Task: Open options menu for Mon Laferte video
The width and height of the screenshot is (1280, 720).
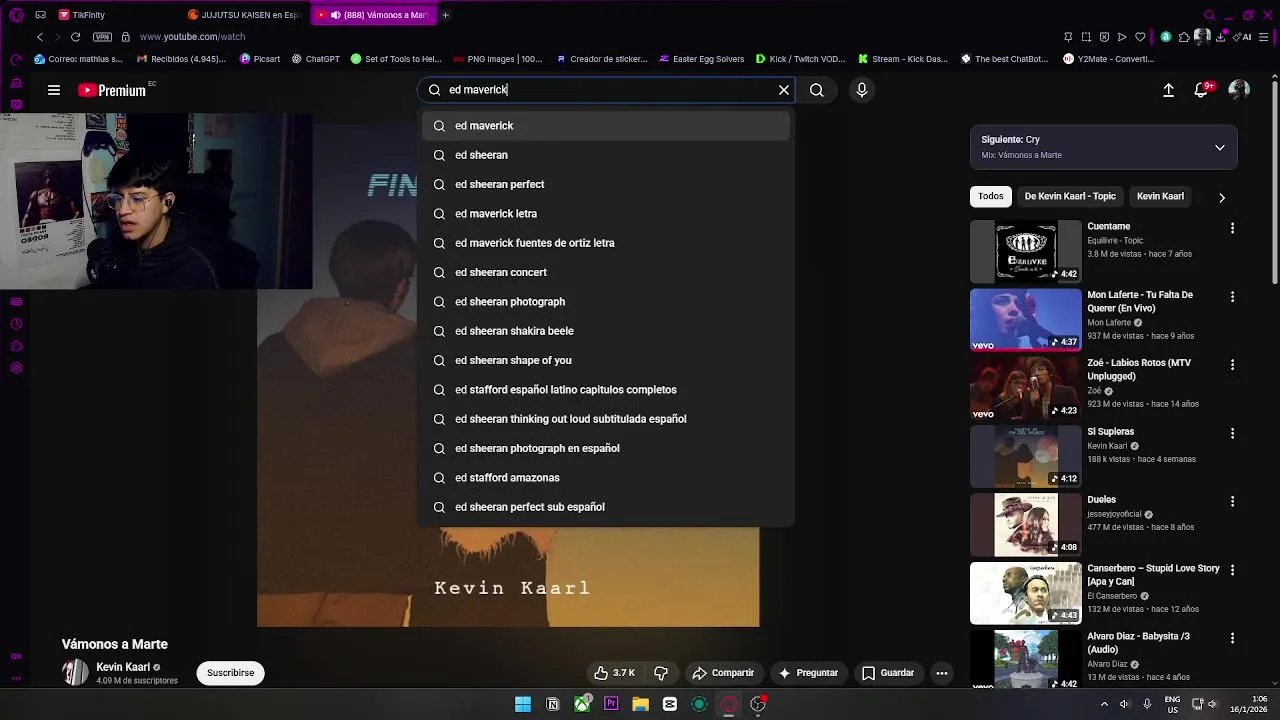Action: coord(1232,297)
